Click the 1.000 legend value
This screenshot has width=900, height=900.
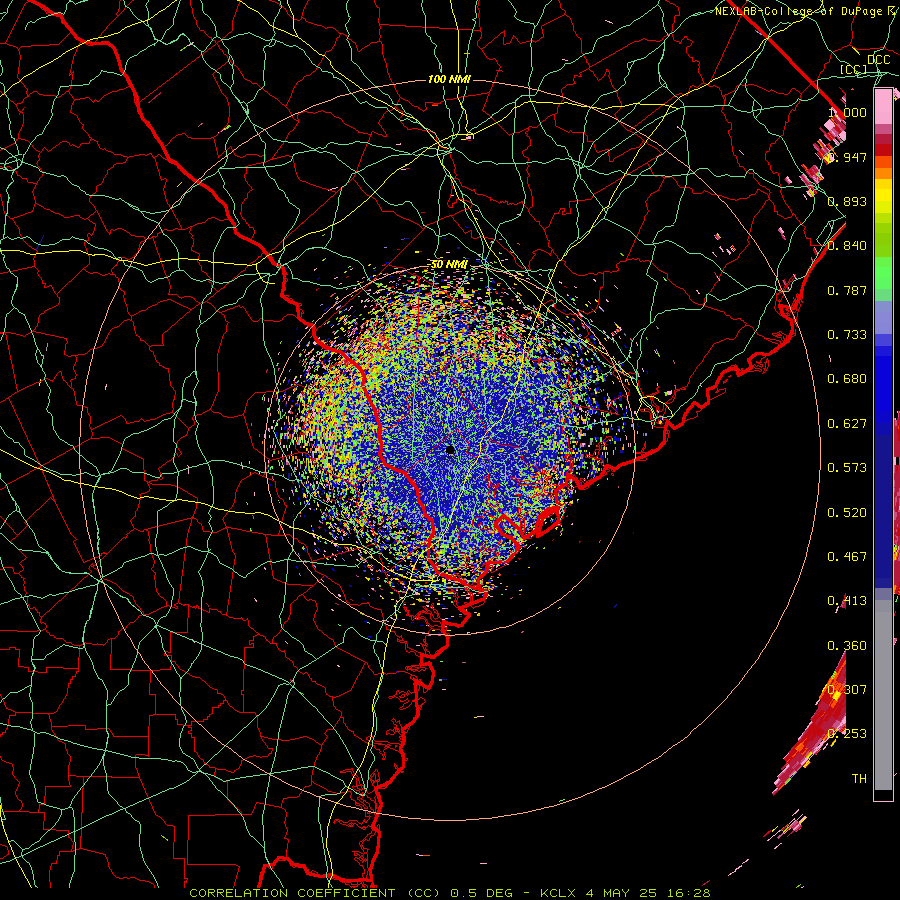click(x=847, y=112)
